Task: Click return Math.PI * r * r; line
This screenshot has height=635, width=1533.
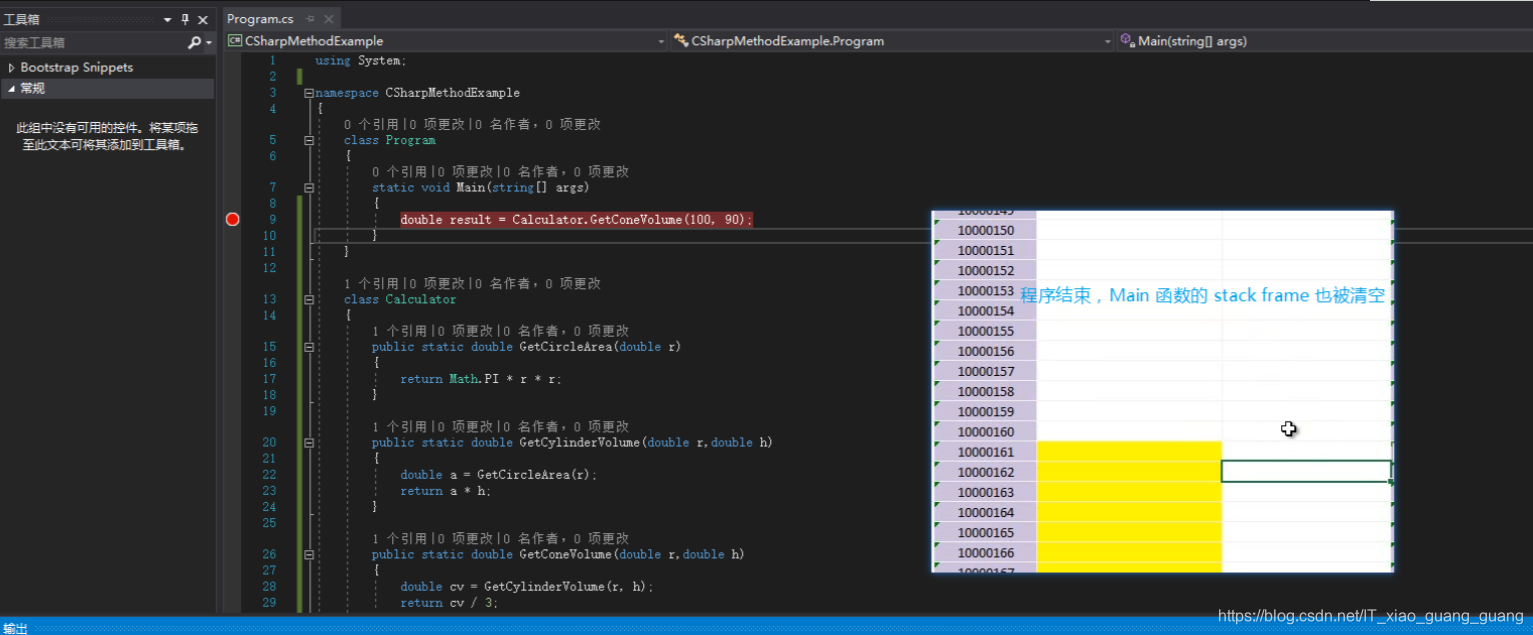Action: click(481, 379)
